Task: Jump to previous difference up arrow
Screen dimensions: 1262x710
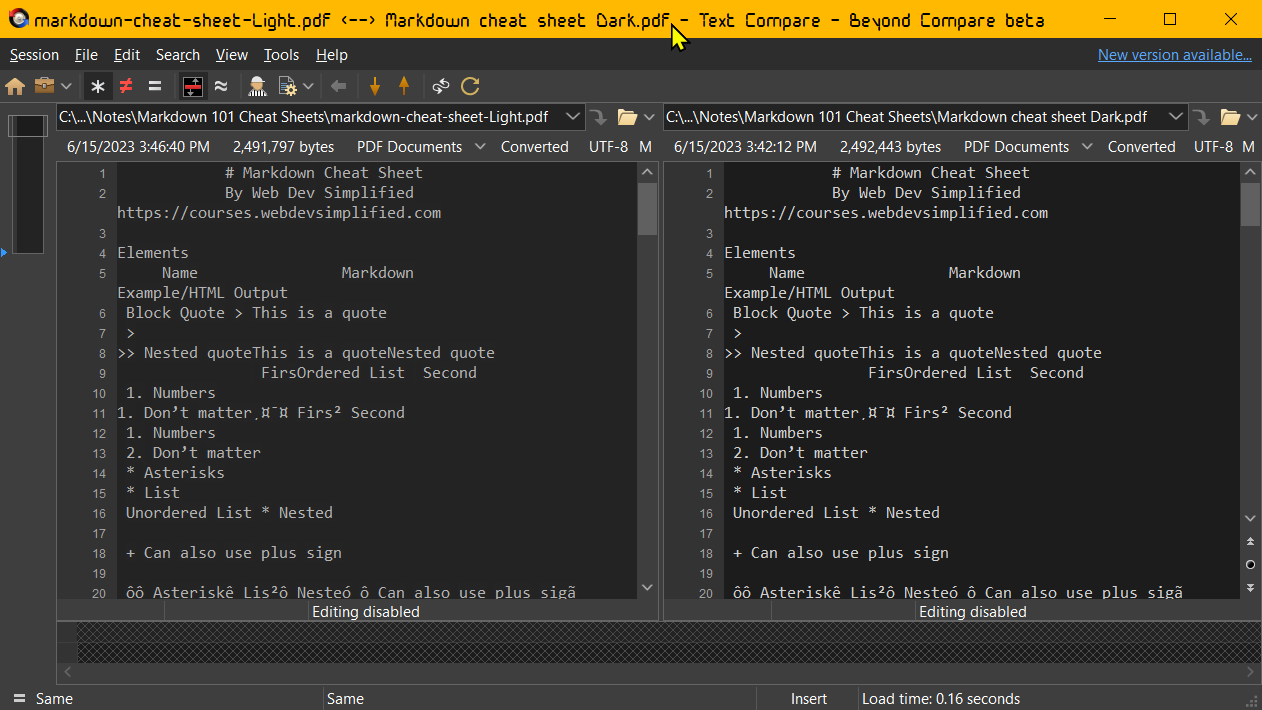Action: coord(404,86)
